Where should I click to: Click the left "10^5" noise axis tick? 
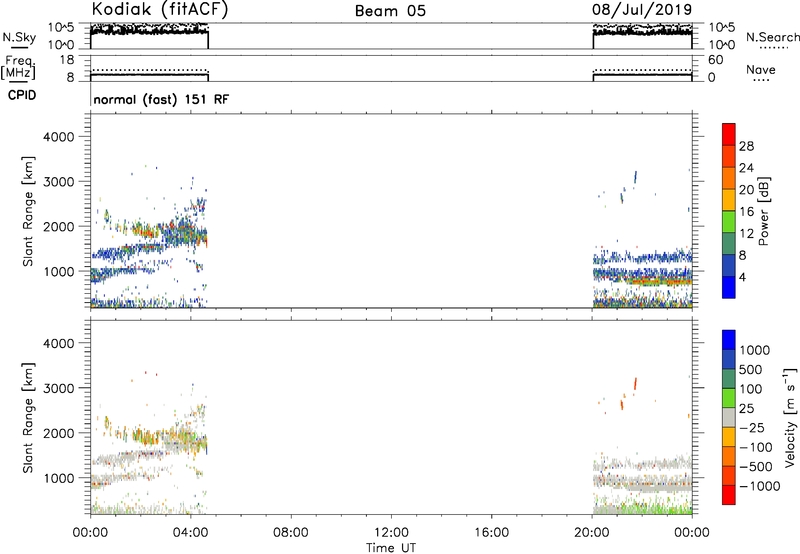[61, 28]
